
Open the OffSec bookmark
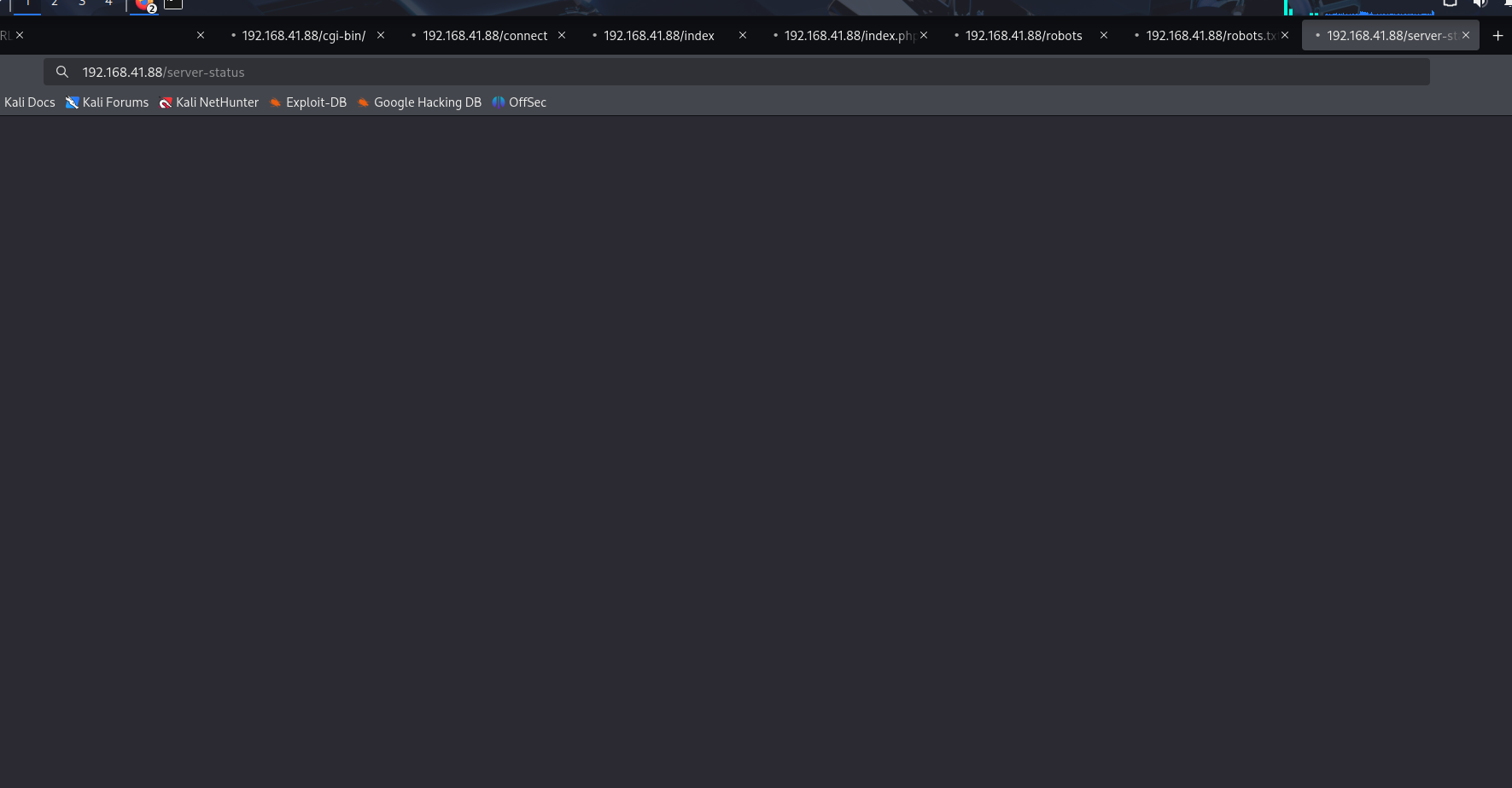point(520,102)
